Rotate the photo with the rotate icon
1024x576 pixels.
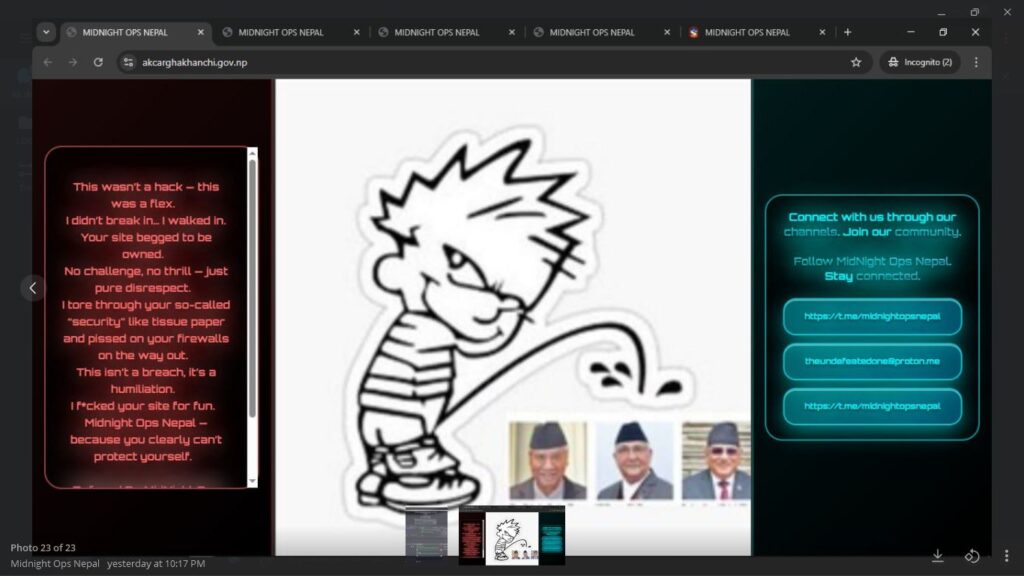972,555
